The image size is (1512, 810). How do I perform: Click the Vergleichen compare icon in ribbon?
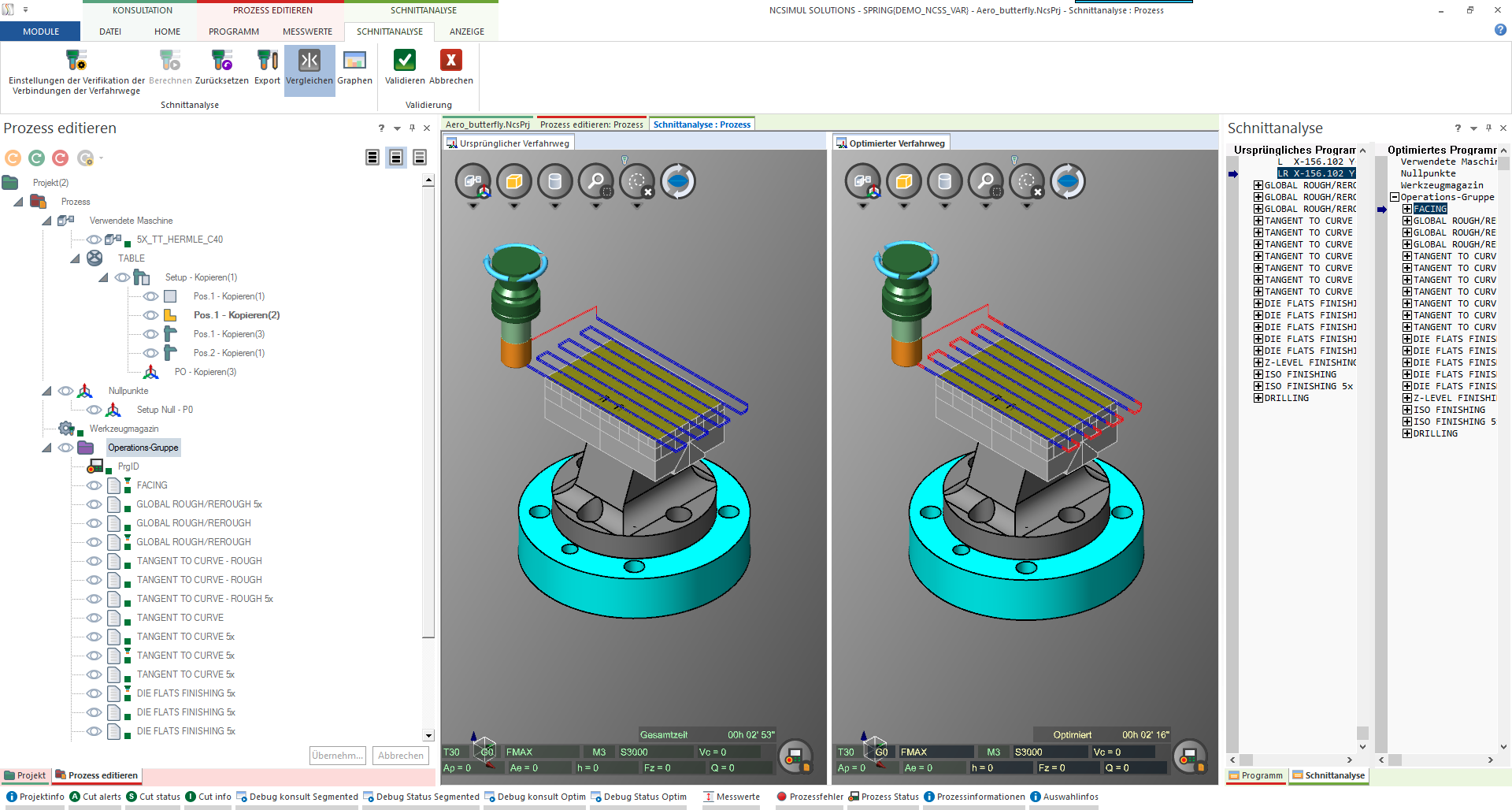click(309, 61)
